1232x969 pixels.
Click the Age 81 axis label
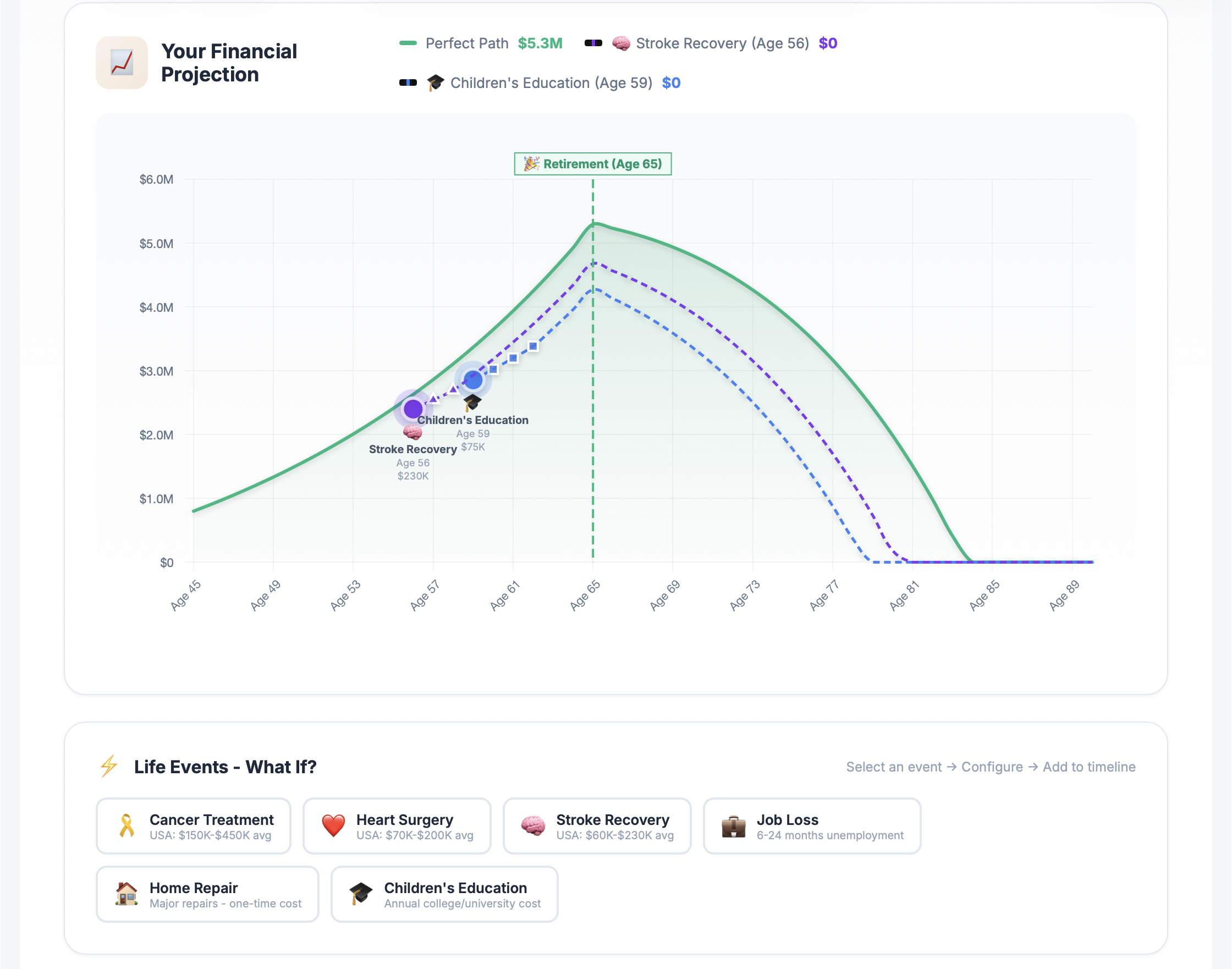(x=904, y=596)
